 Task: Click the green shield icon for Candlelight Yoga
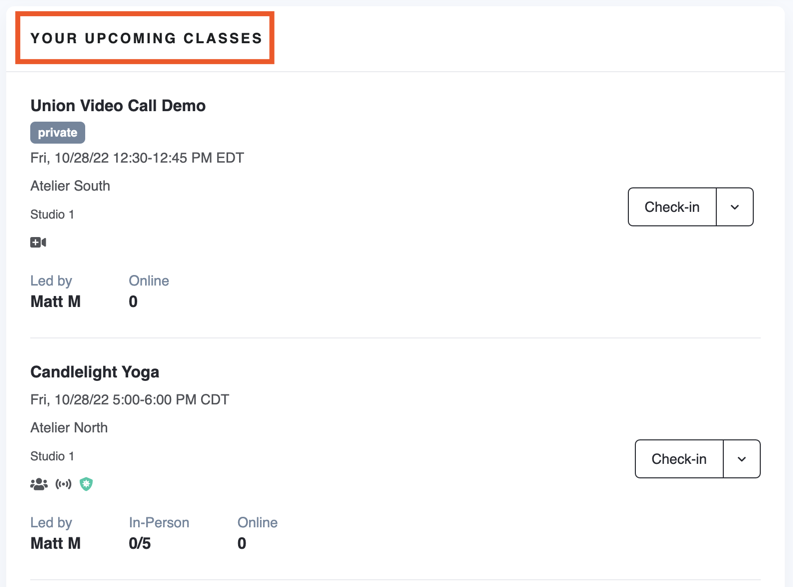[86, 484]
